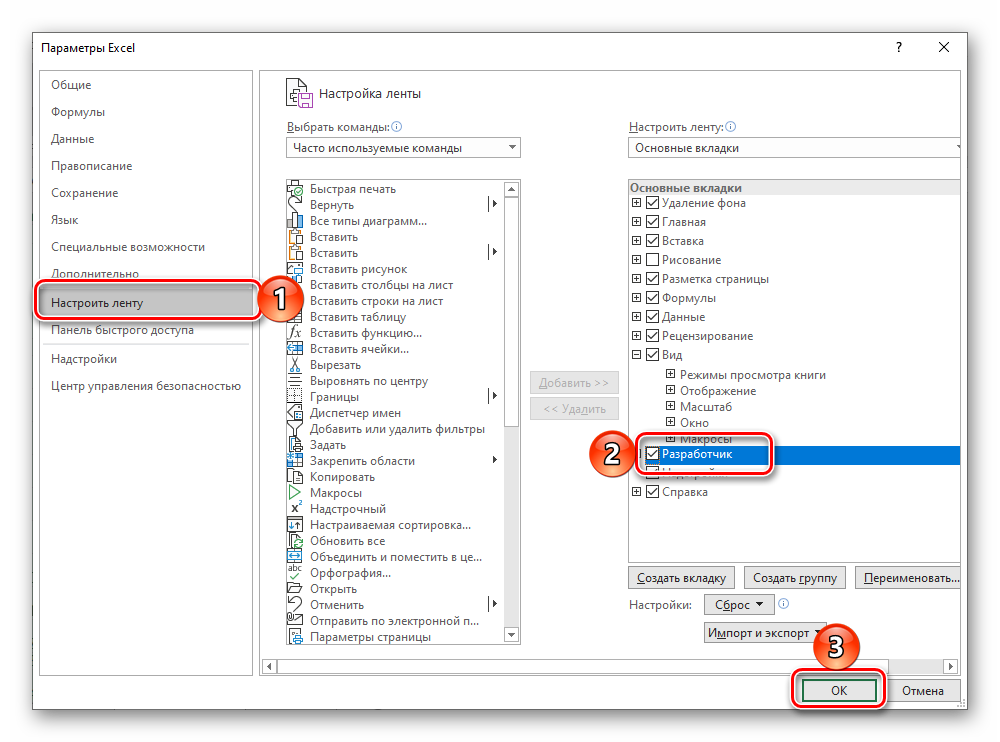Click the Настраиваемая сортировка sort icon
The width and height of the screenshot is (1000, 742).
[295, 525]
